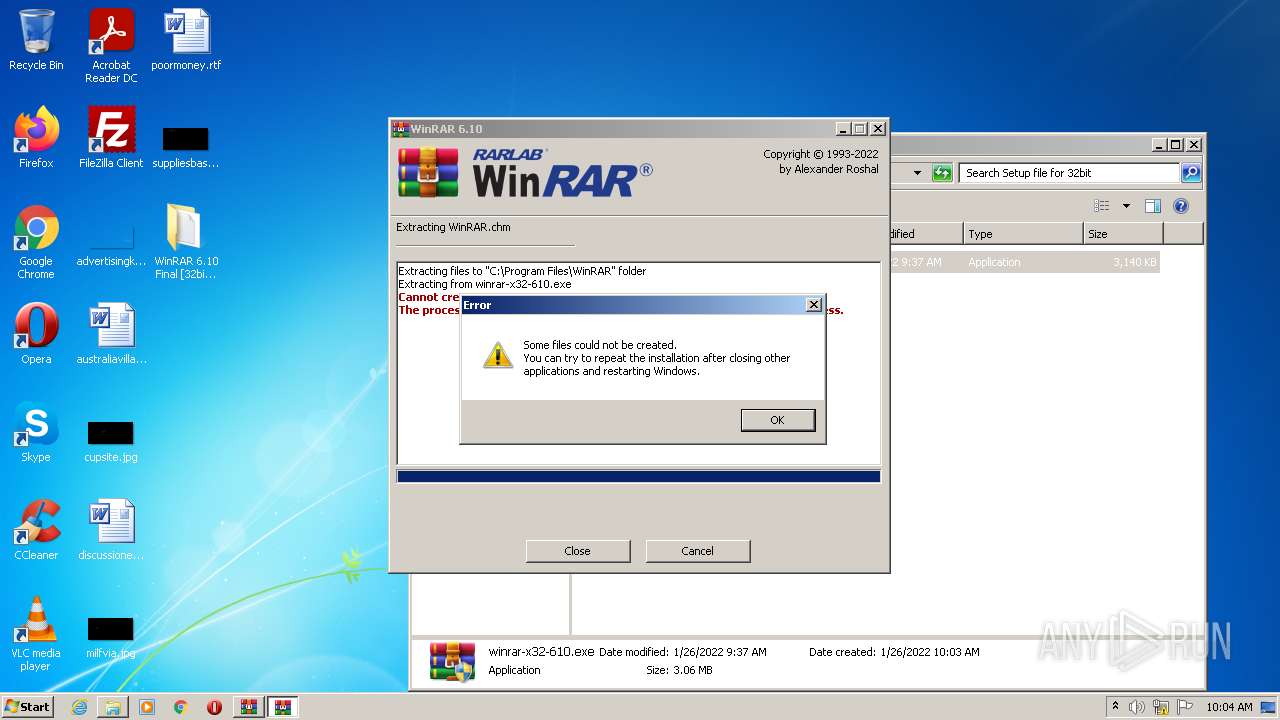Open discussione... document on desktop
This screenshot has height=720, width=1280.
111,530
